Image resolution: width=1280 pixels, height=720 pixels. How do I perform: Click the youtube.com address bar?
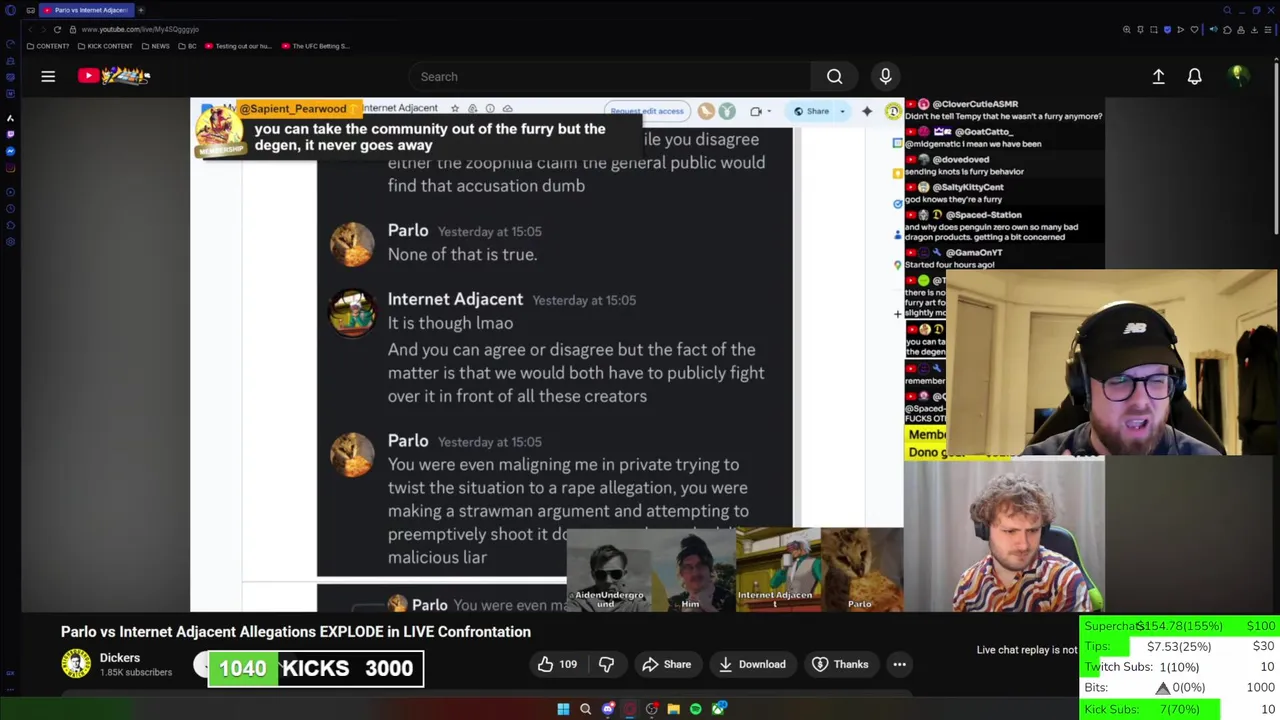coord(140,29)
